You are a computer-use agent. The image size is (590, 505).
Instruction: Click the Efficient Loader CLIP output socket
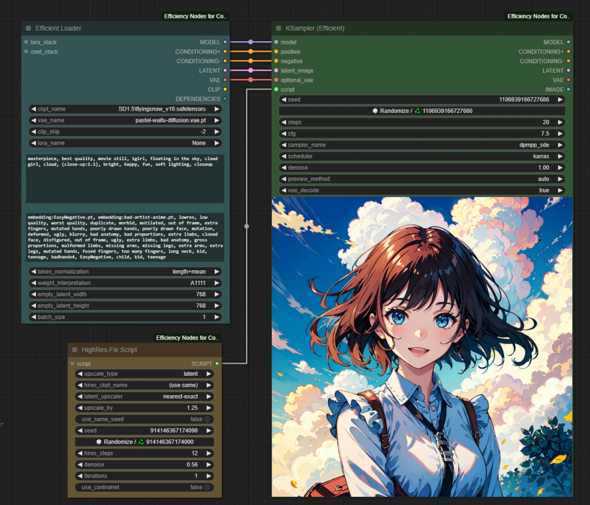225,90
